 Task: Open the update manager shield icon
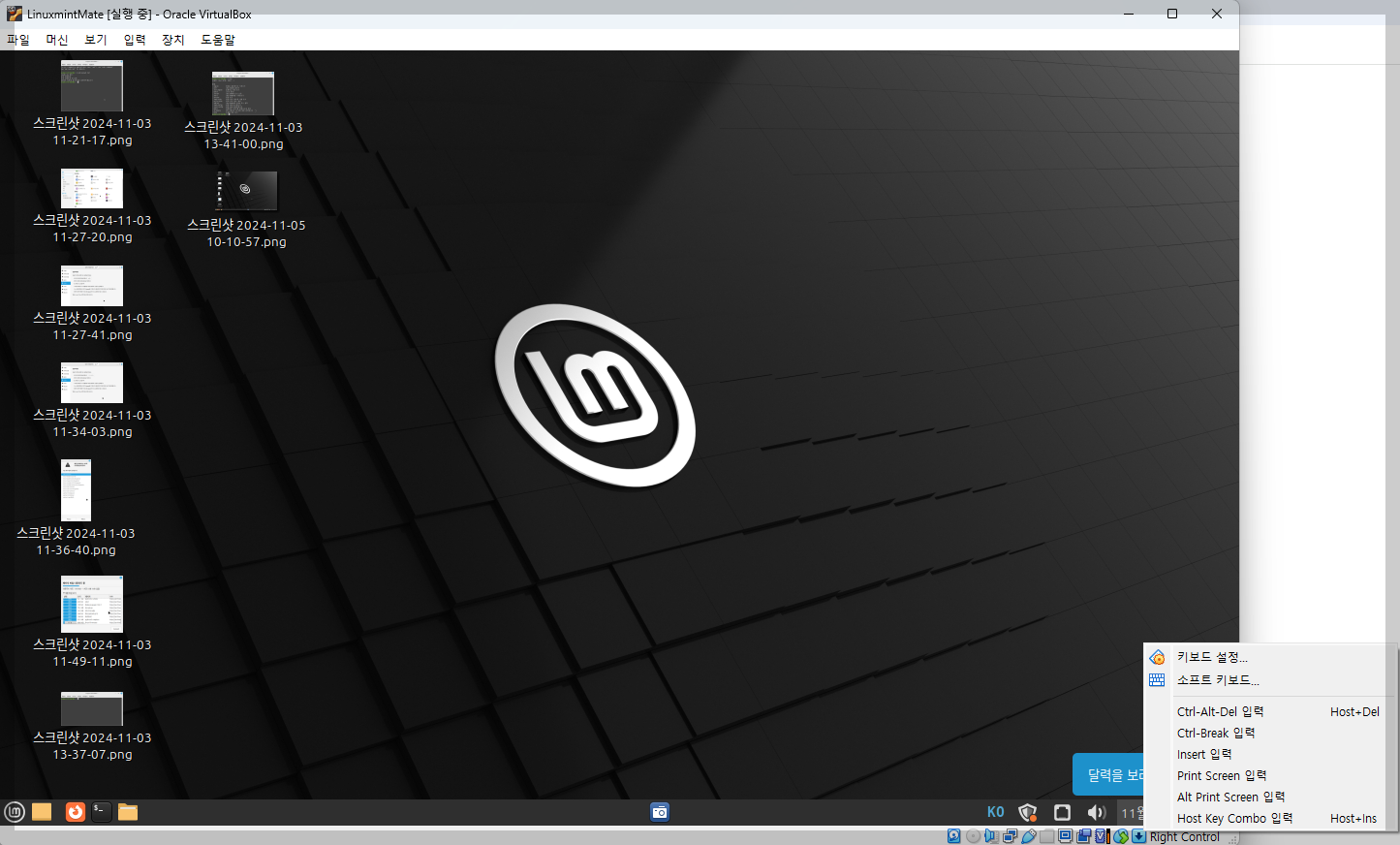click(x=1028, y=812)
